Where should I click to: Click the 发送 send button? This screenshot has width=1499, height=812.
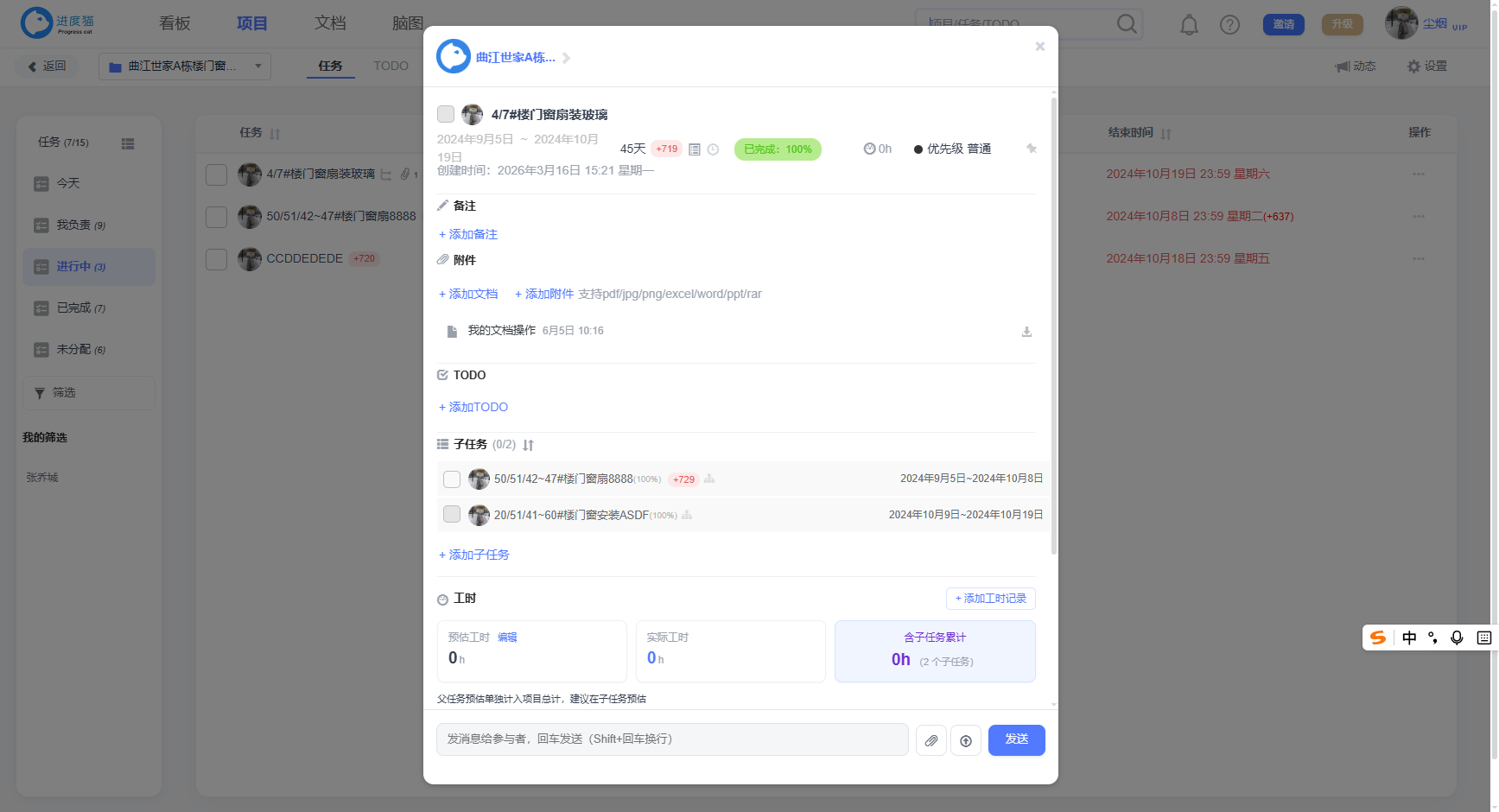[x=1017, y=740]
